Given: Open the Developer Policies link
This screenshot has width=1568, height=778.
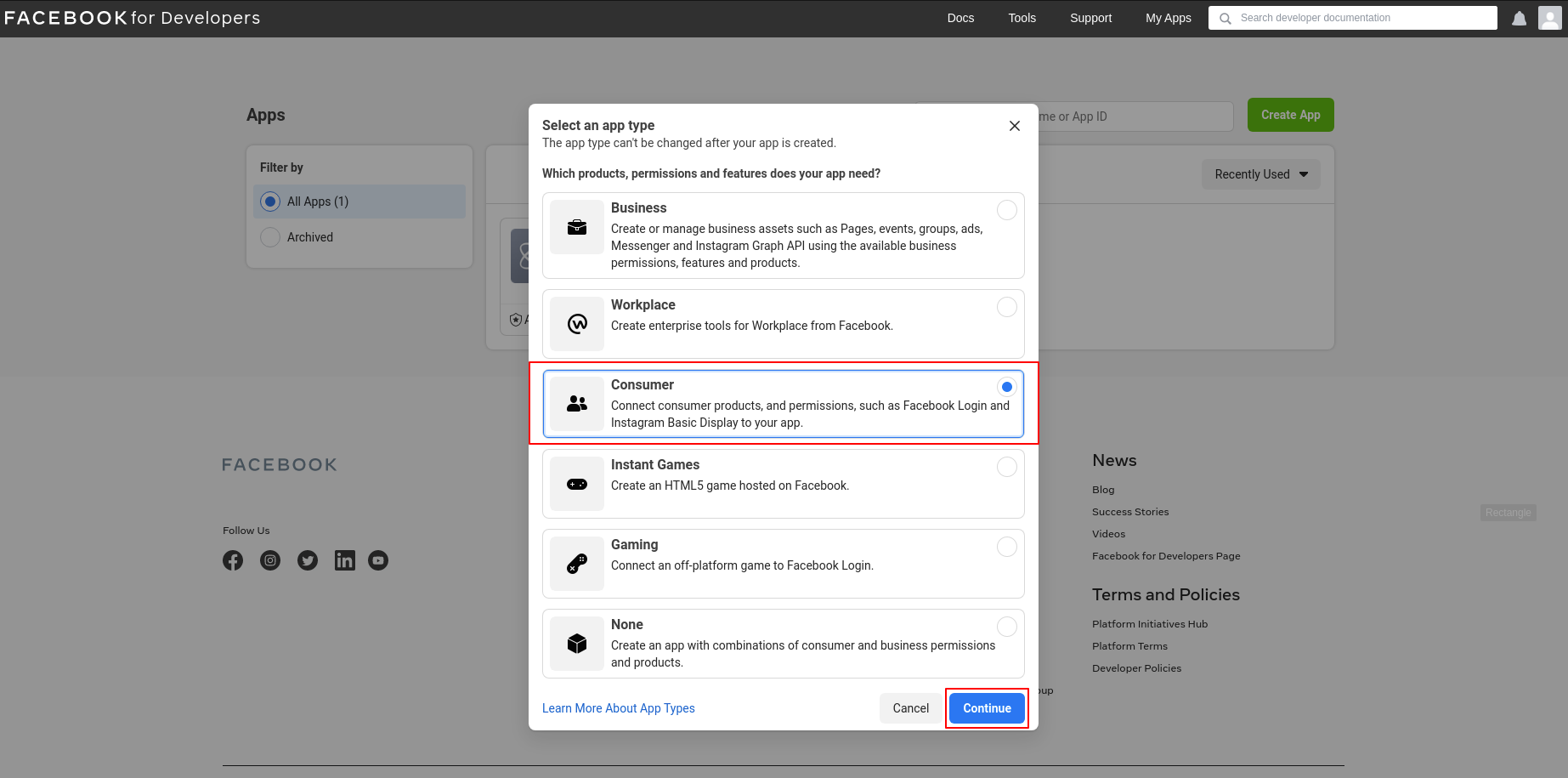Looking at the screenshot, I should [x=1136, y=668].
